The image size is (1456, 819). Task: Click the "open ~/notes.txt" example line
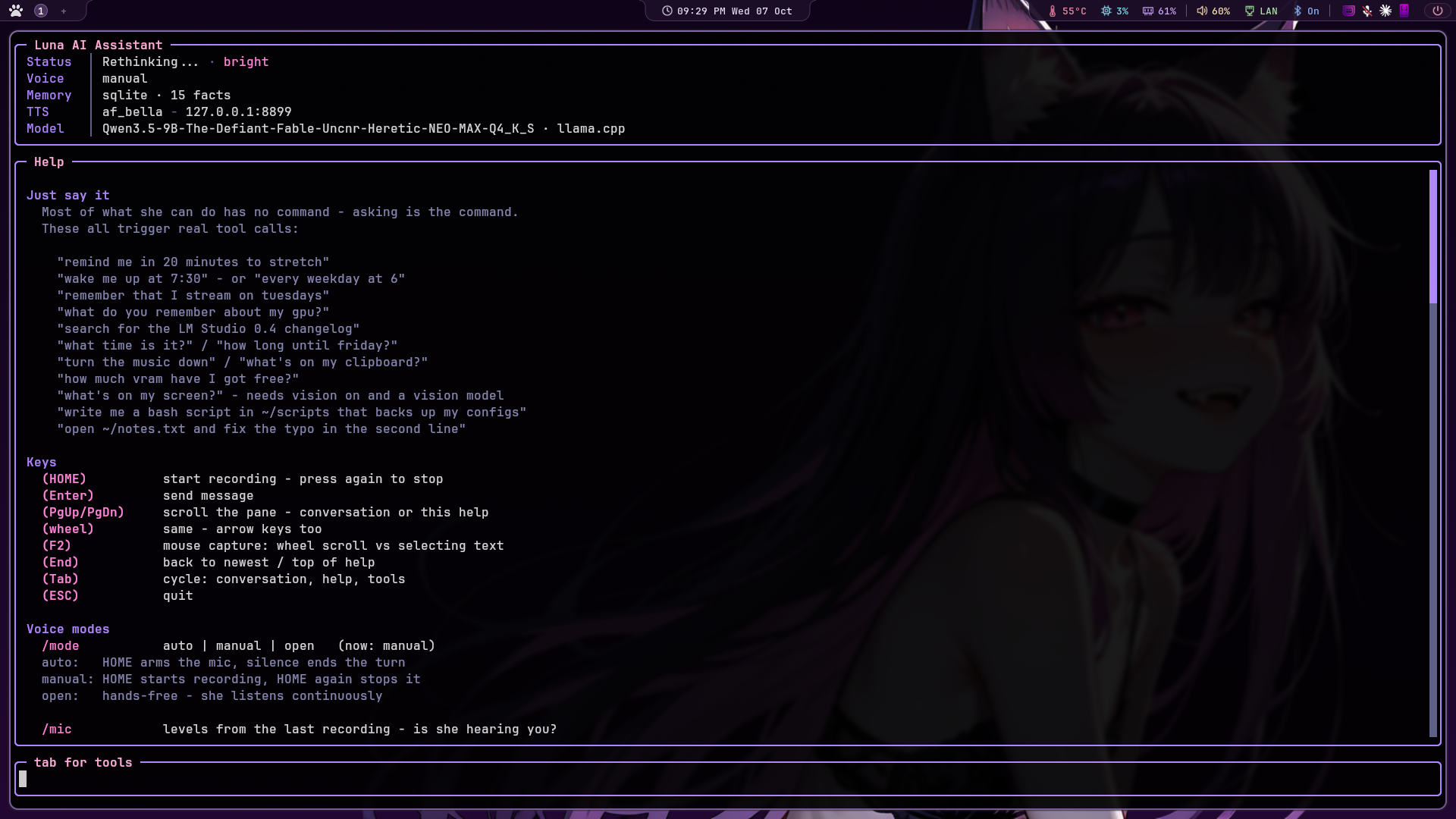coord(262,429)
